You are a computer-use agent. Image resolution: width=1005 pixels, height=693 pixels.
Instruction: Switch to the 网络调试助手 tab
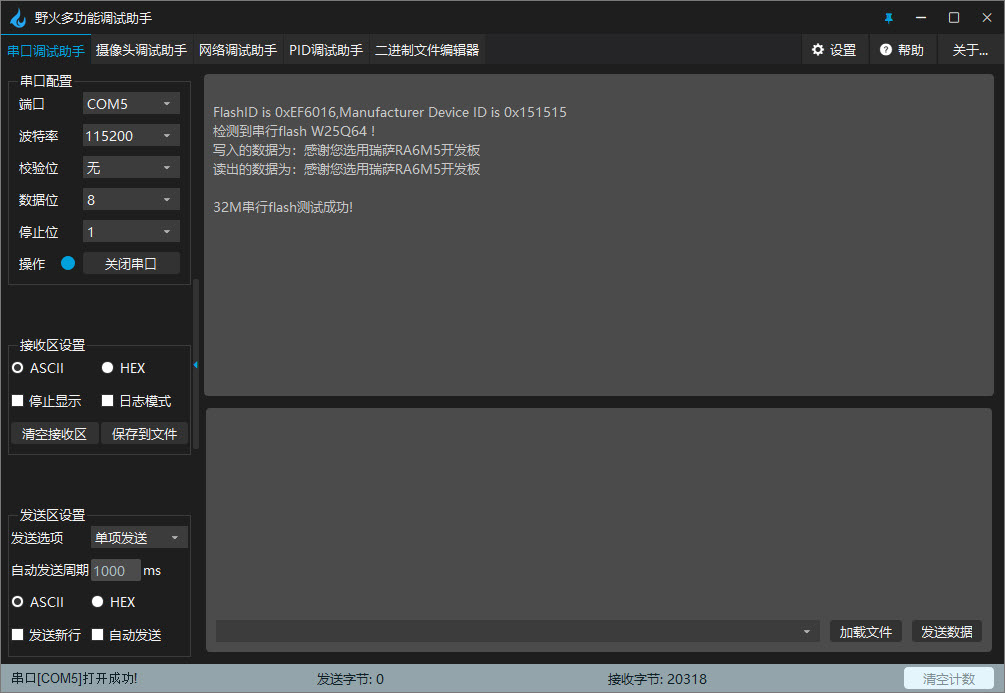[x=238, y=50]
